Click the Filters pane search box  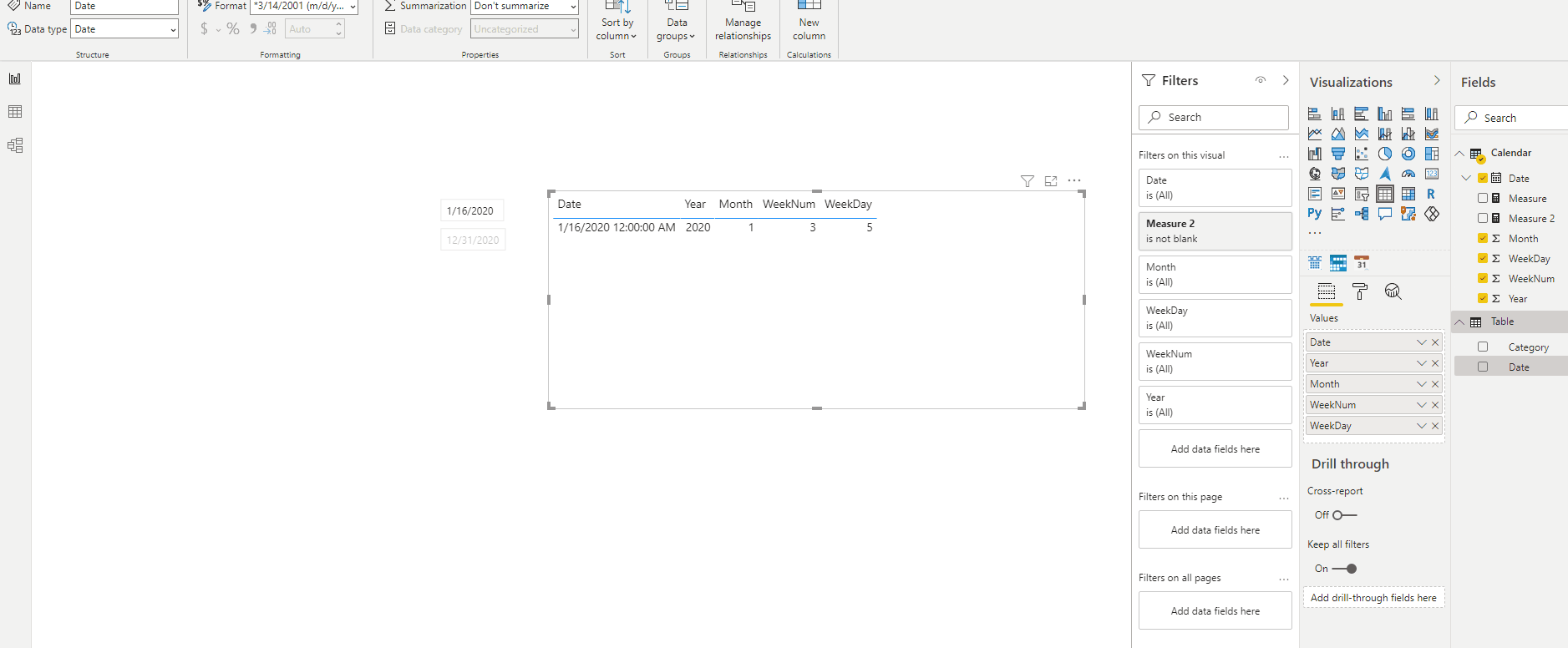pos(1214,118)
